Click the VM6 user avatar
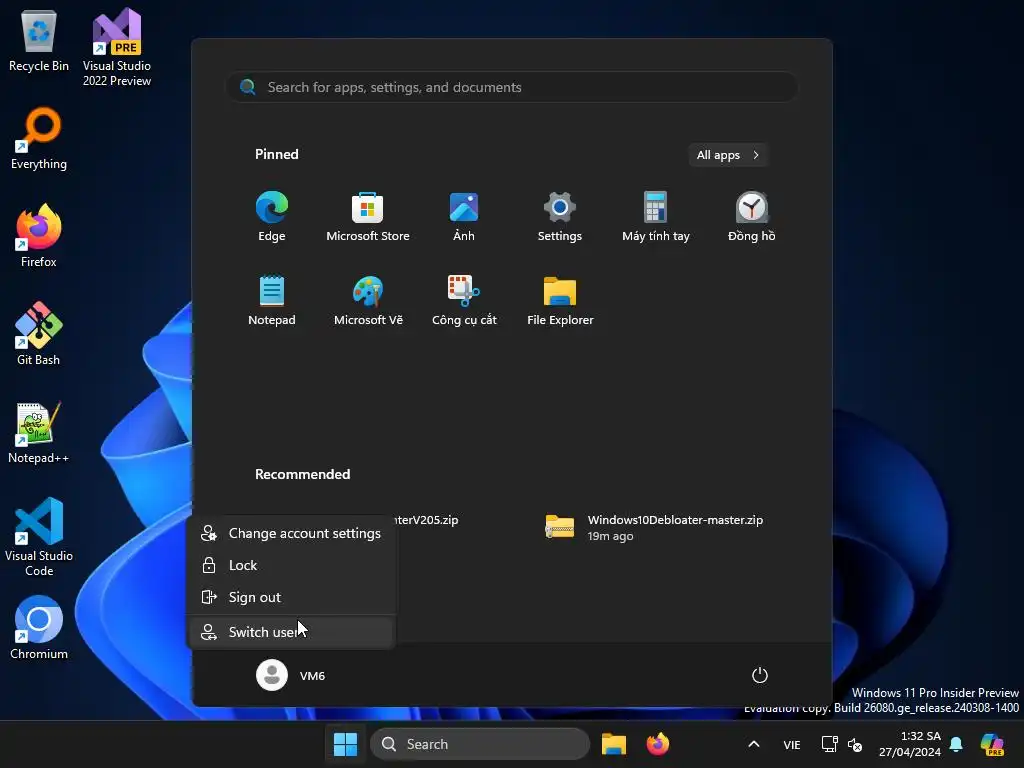Viewport: 1024px width, 768px height. coord(272,675)
